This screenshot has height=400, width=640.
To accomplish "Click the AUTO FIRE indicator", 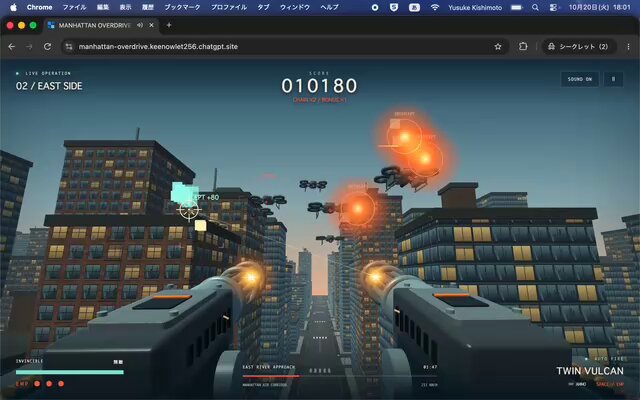I will pos(604,359).
